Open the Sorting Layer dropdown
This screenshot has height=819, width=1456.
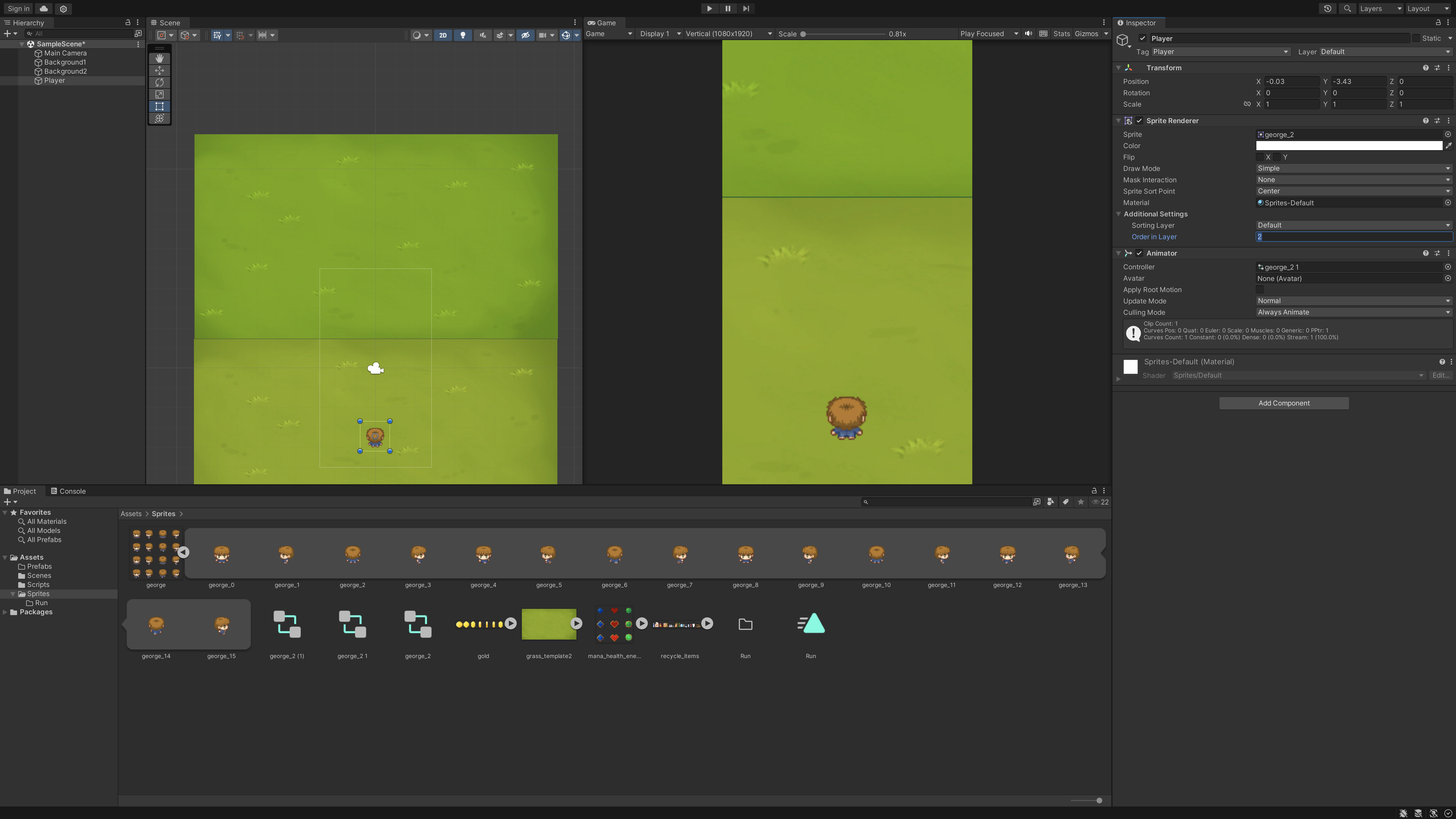(x=1353, y=225)
